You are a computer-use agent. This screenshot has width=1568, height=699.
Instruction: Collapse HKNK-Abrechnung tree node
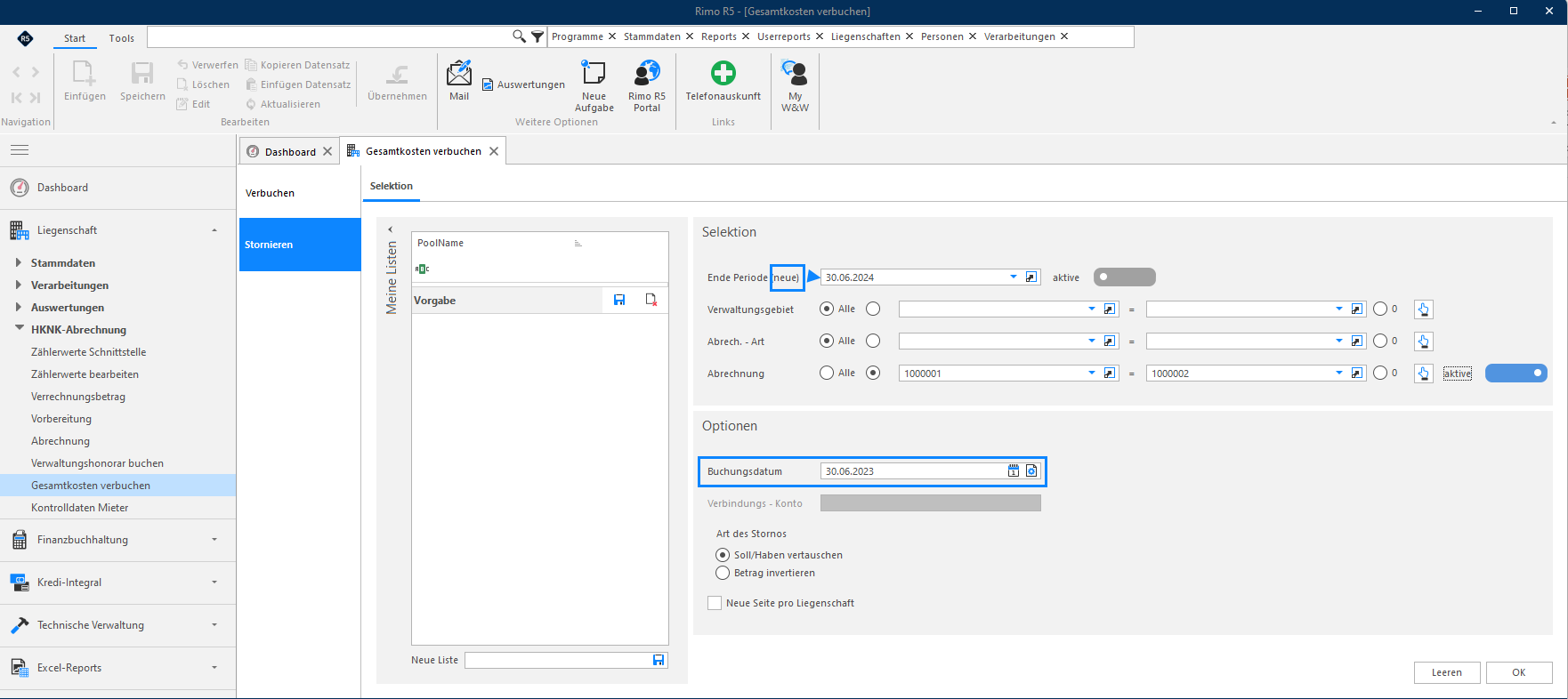19,329
